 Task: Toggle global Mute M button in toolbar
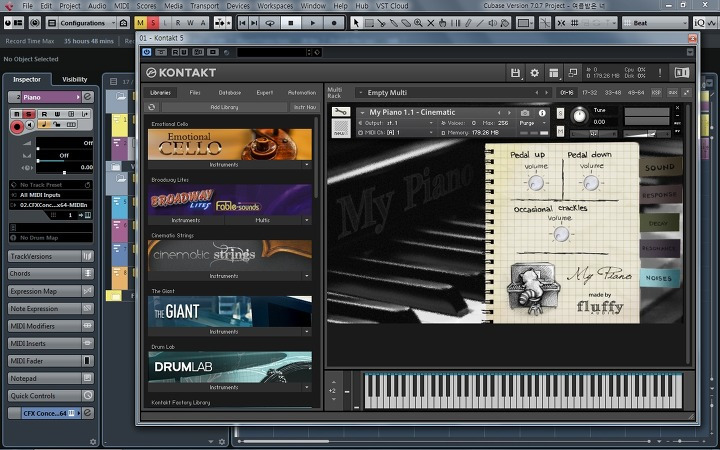(x=141, y=23)
